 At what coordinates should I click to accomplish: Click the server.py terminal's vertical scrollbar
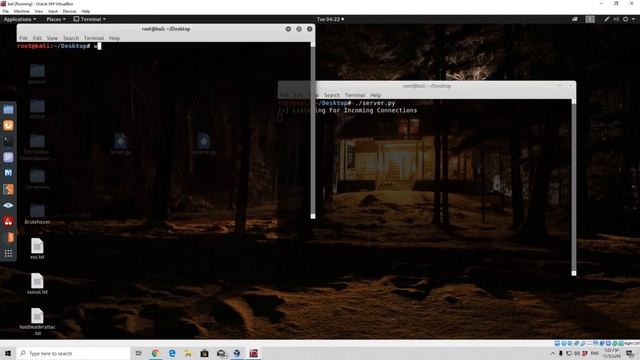click(574, 187)
